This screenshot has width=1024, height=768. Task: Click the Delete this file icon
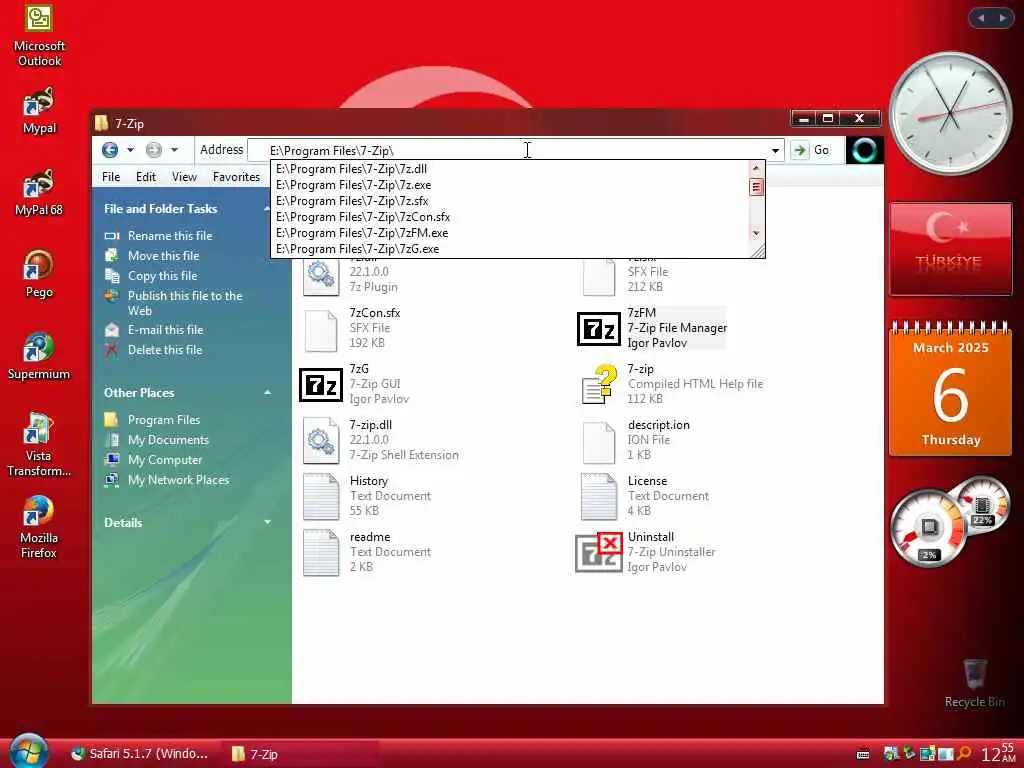click(112, 350)
